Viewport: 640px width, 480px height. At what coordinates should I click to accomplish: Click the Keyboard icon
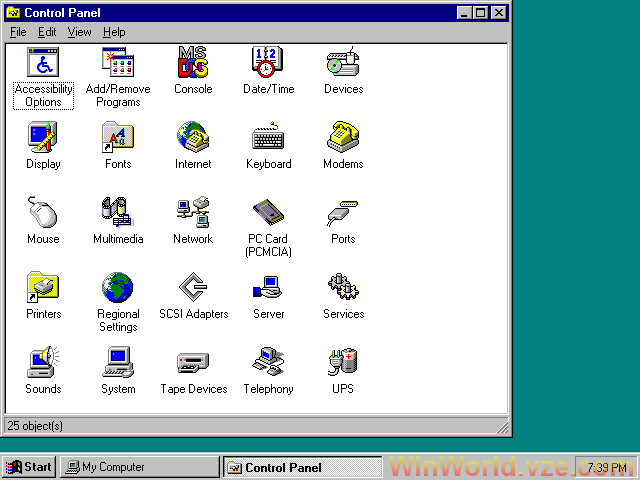tap(268, 136)
